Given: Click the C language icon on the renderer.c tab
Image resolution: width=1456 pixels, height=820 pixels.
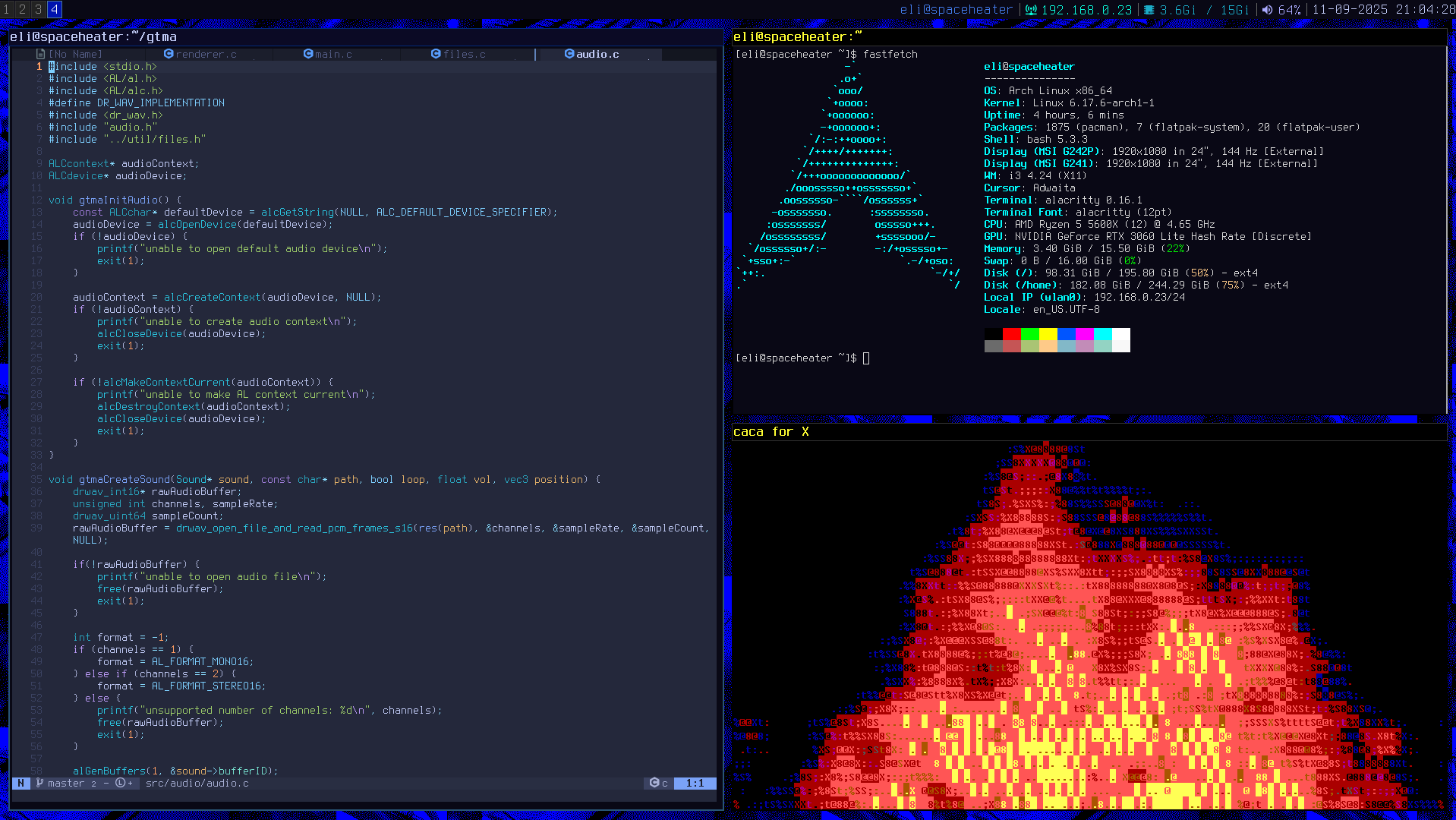Looking at the screenshot, I should (169, 54).
